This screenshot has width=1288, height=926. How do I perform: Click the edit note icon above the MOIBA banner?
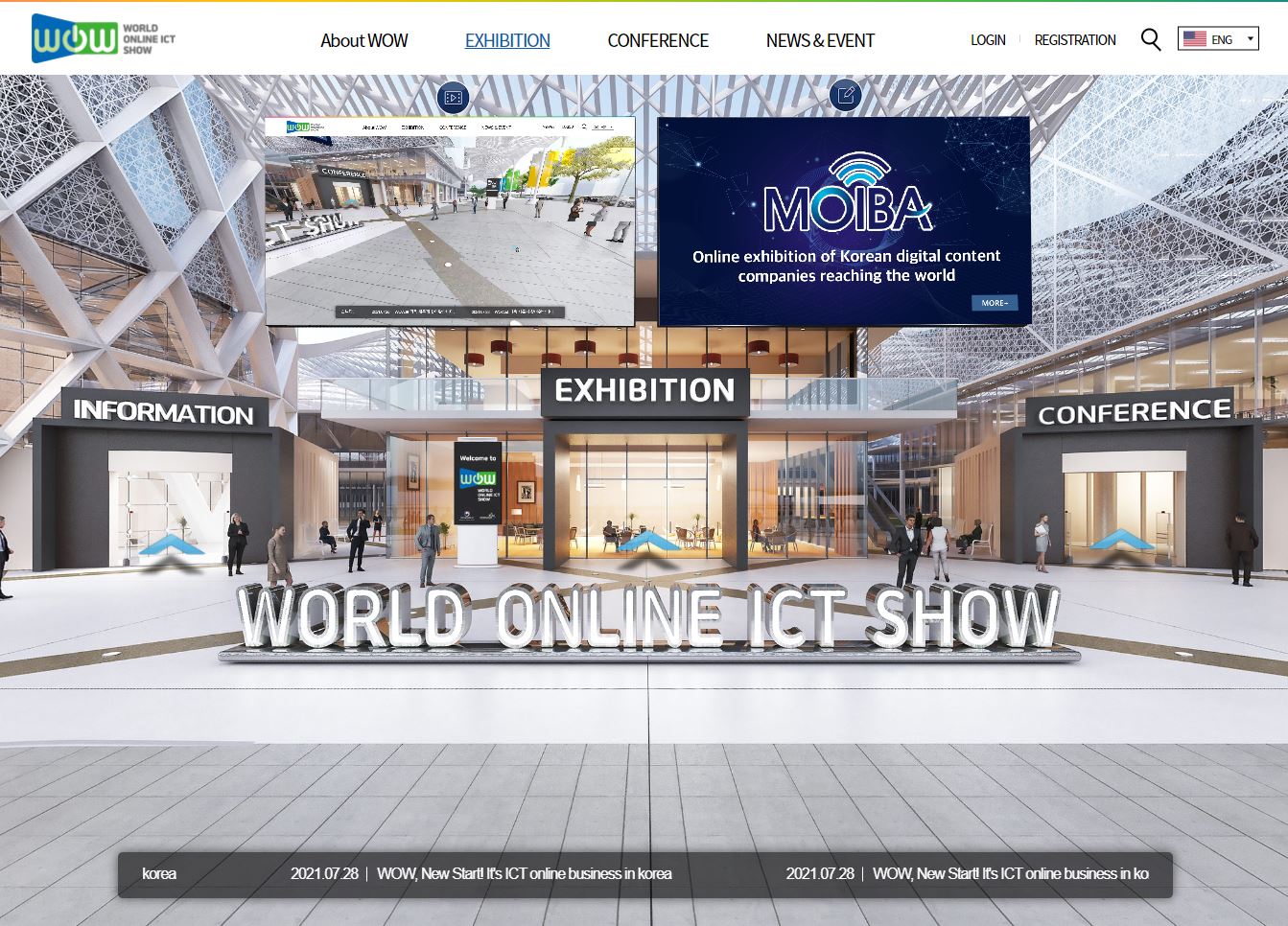(x=845, y=95)
